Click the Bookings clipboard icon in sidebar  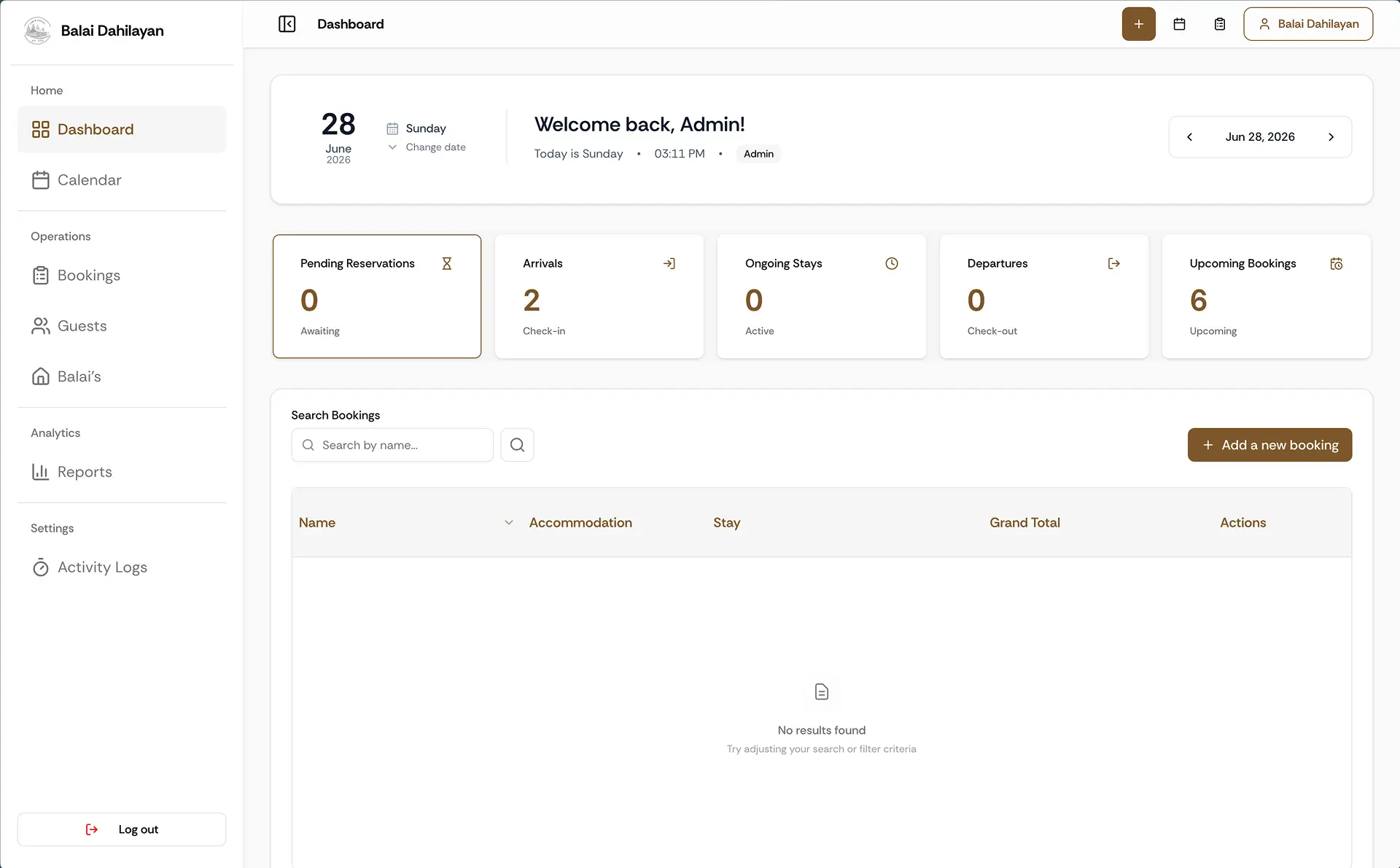41,276
